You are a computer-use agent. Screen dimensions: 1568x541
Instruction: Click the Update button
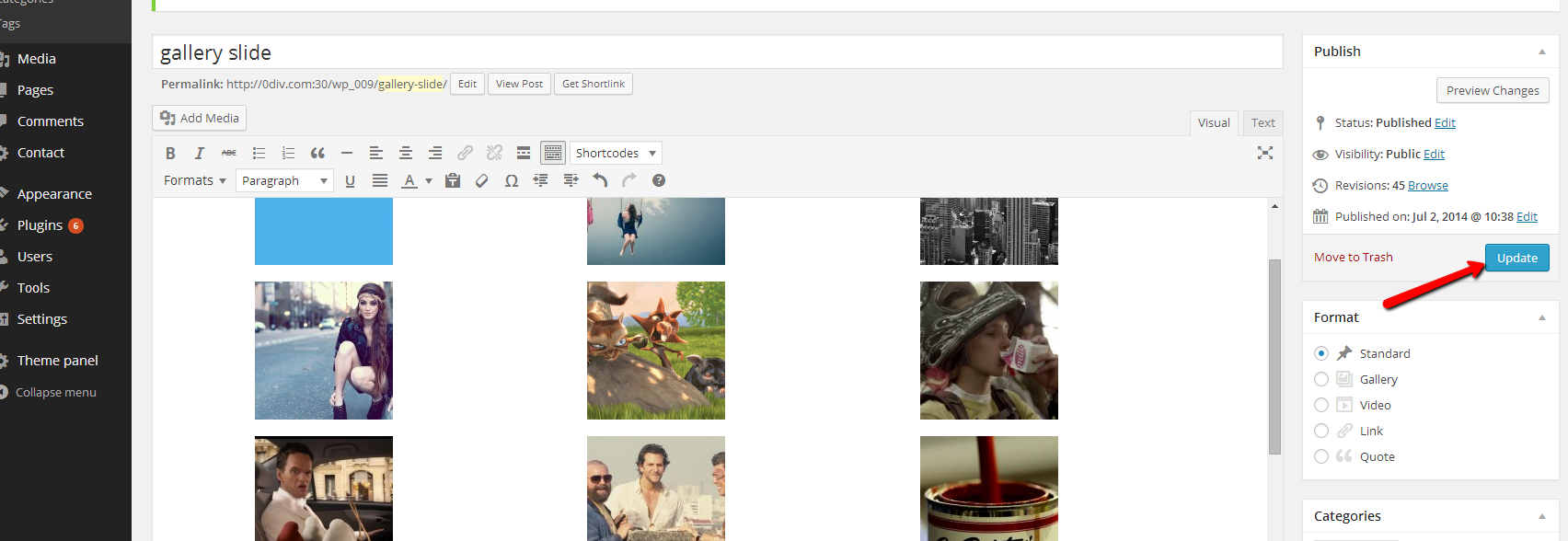[x=1516, y=259]
